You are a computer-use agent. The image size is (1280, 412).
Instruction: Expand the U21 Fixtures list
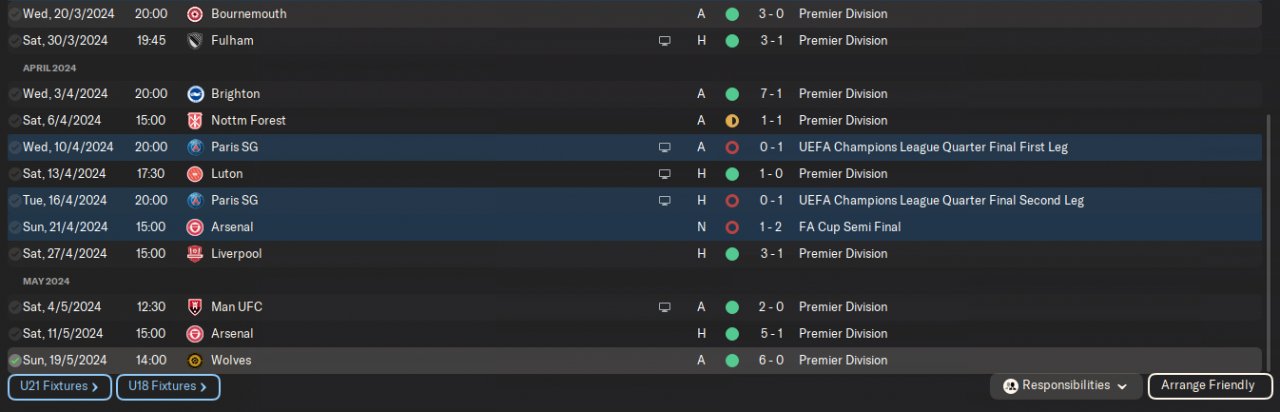coord(59,386)
